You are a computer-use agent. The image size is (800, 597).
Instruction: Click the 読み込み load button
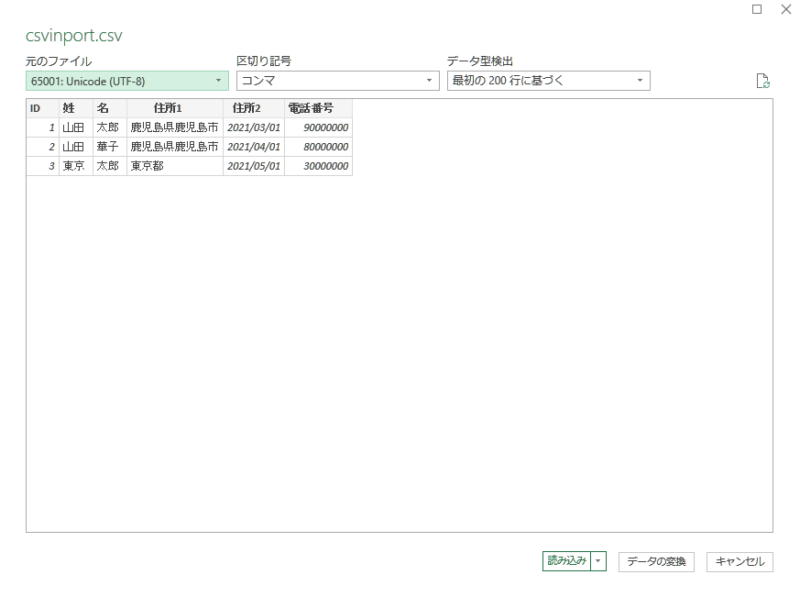566,562
